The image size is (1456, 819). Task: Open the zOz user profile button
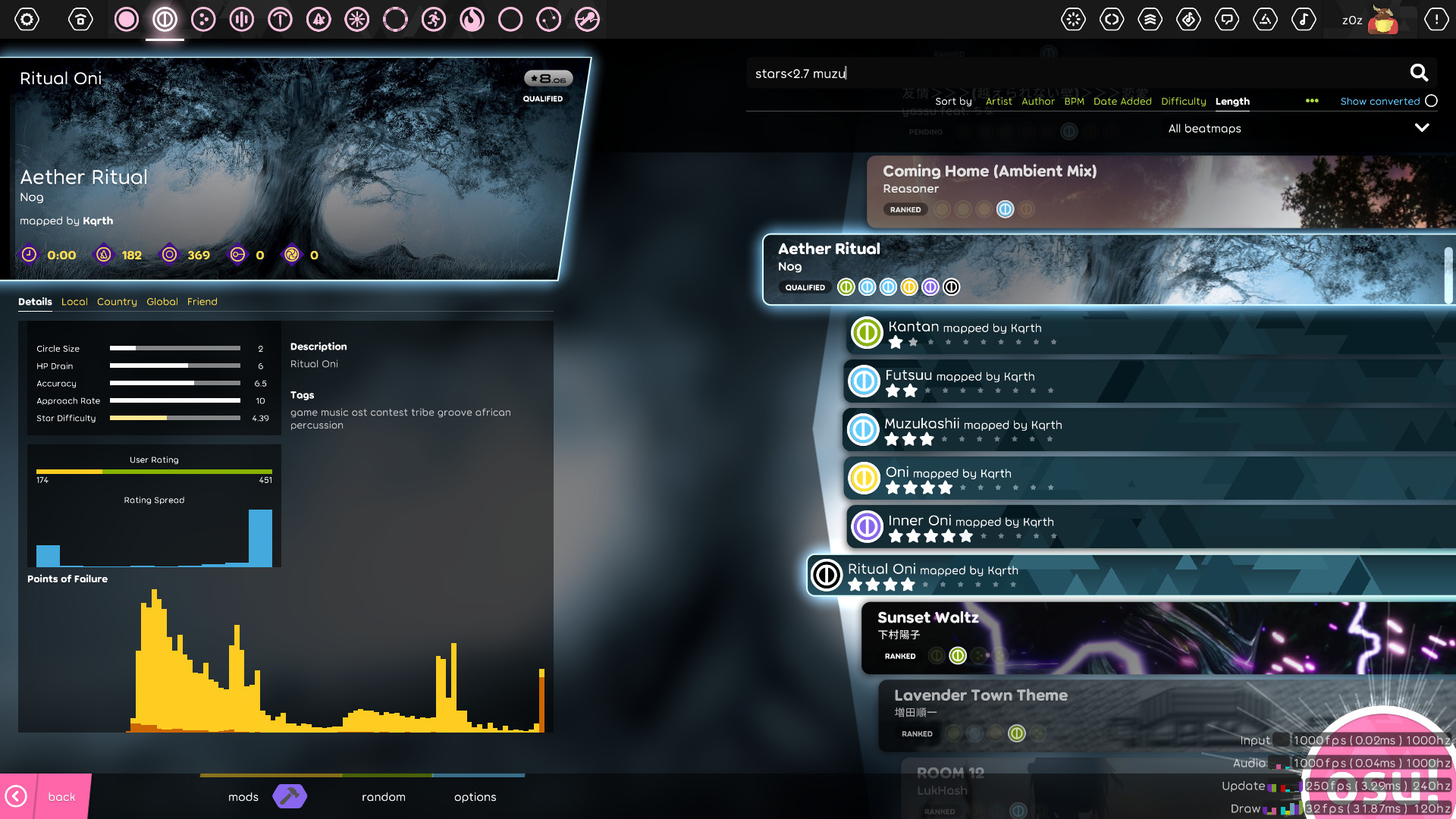coord(1370,20)
